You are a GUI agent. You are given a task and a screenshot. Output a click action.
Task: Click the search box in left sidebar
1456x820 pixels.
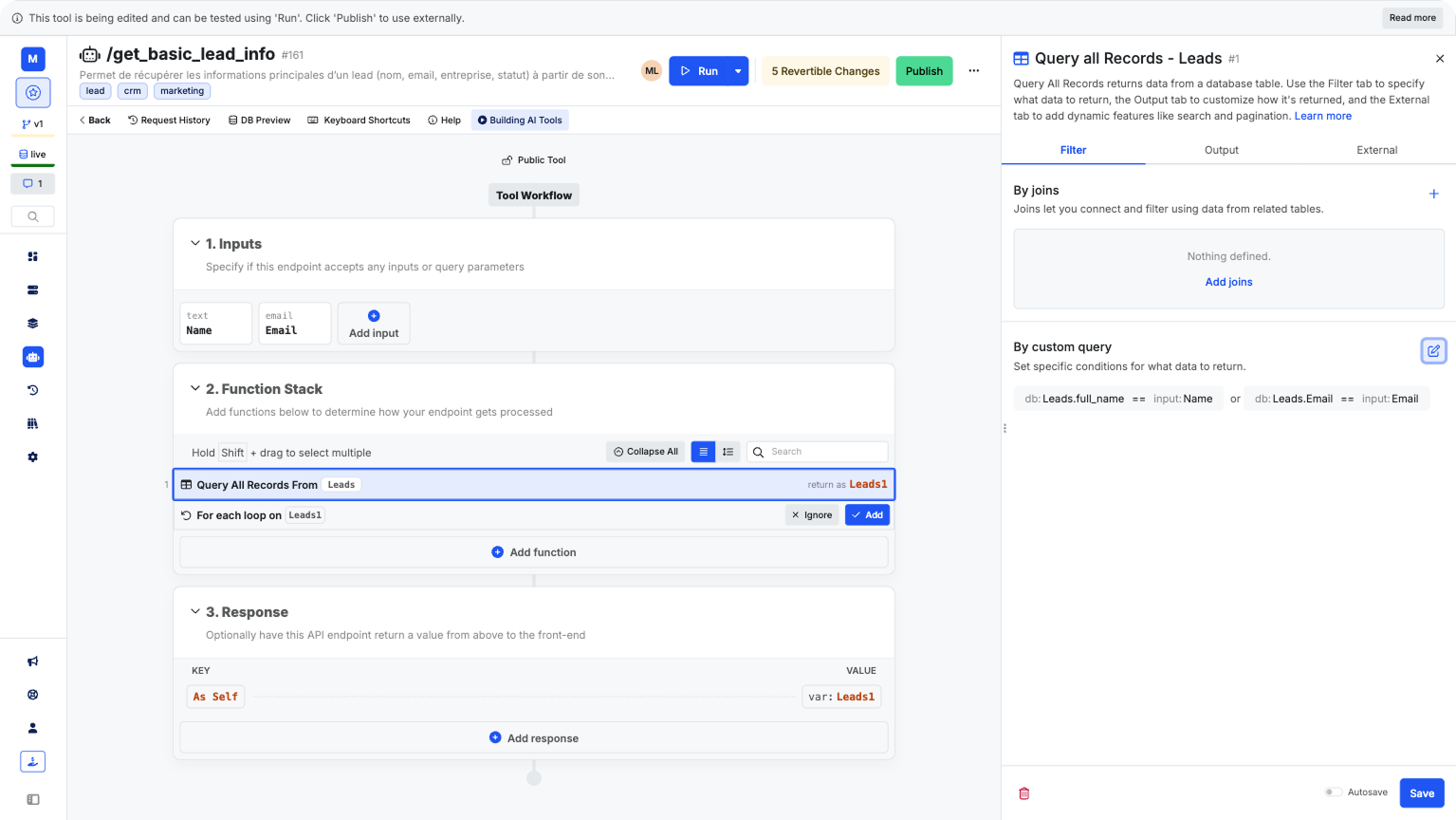(33, 216)
